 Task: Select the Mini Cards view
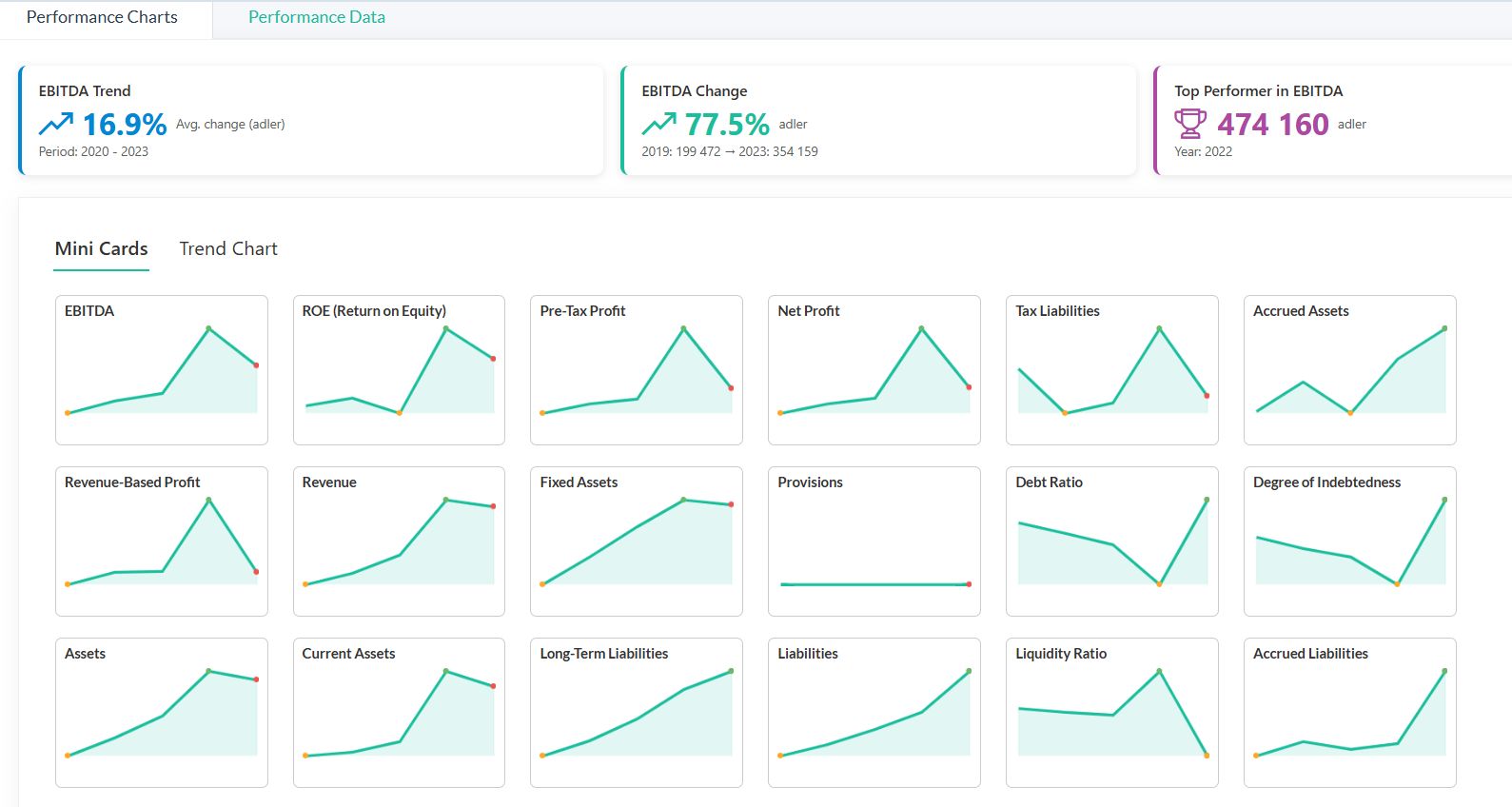pos(101,249)
